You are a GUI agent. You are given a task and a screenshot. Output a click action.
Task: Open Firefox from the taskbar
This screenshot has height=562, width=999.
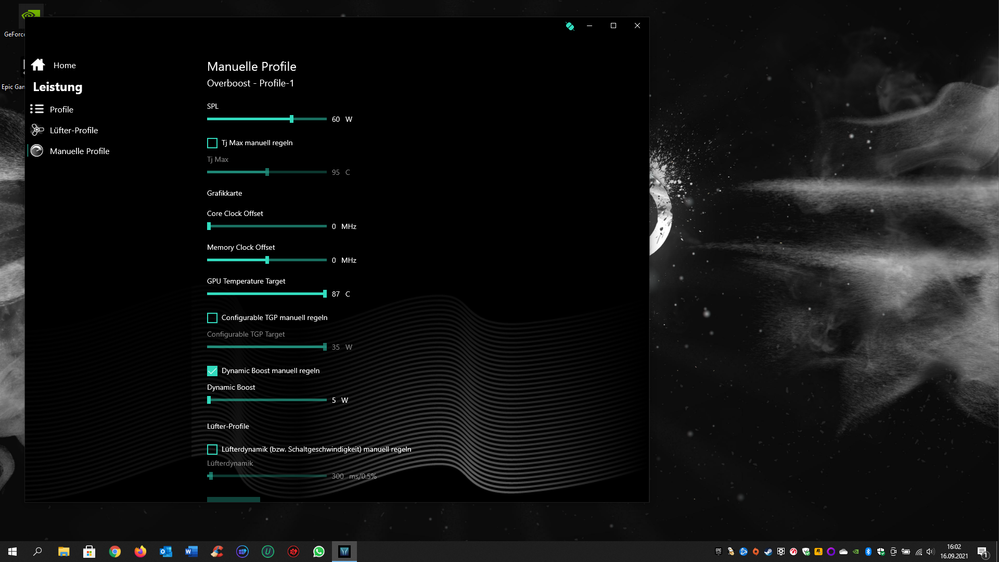[x=140, y=551]
